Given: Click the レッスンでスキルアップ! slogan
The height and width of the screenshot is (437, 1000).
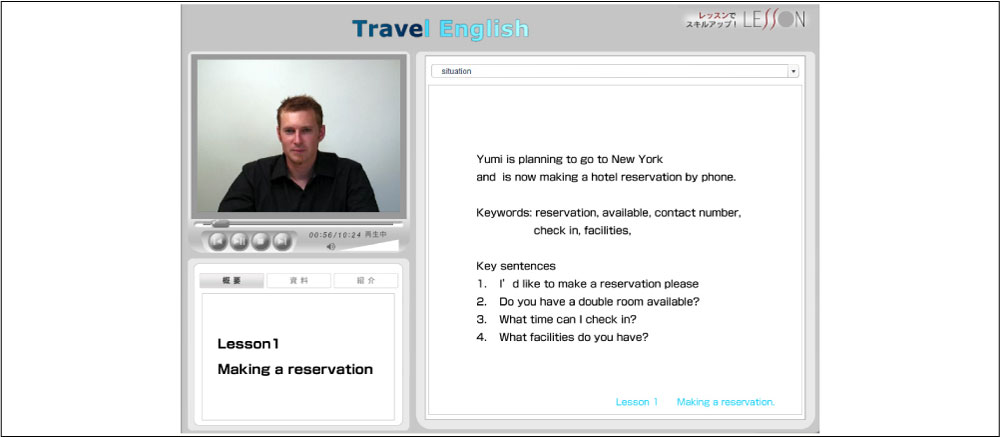Looking at the screenshot, I should [711, 20].
